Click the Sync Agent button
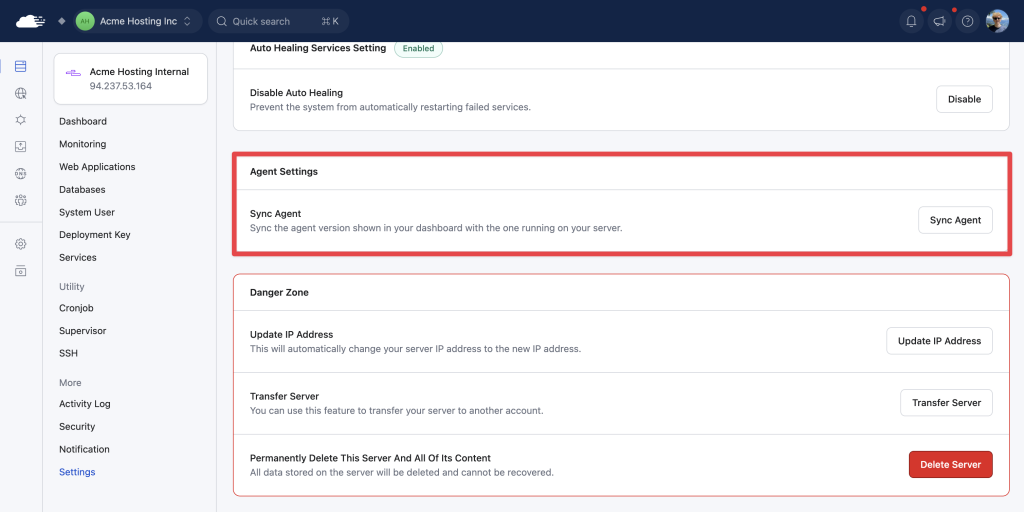 pyautogui.click(x=955, y=220)
